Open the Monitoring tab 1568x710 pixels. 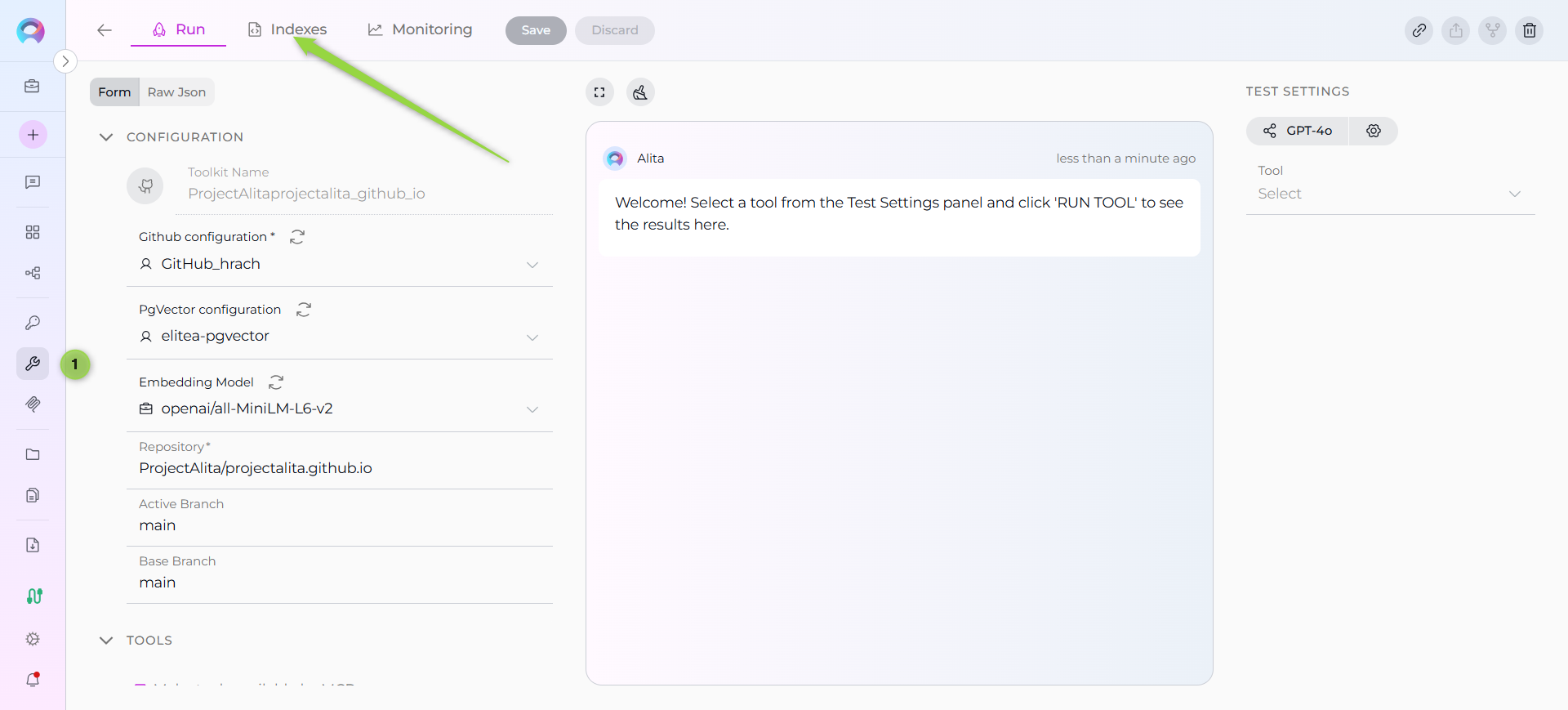click(x=421, y=29)
